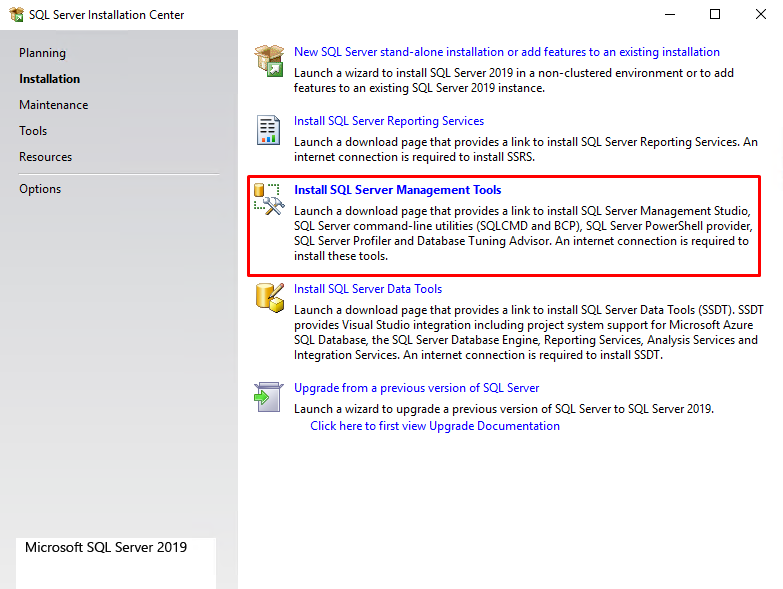Click the 'SQL Server Installation Center' window title
The image size is (783, 589).
coord(106,15)
